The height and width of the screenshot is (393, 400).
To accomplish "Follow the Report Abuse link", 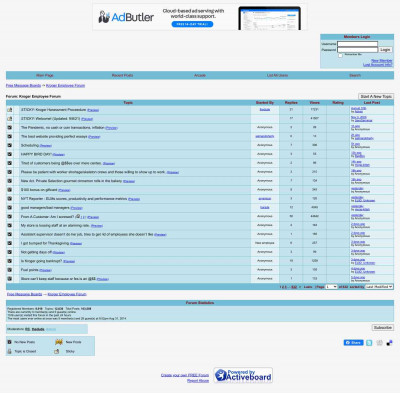I will click(198, 381).
